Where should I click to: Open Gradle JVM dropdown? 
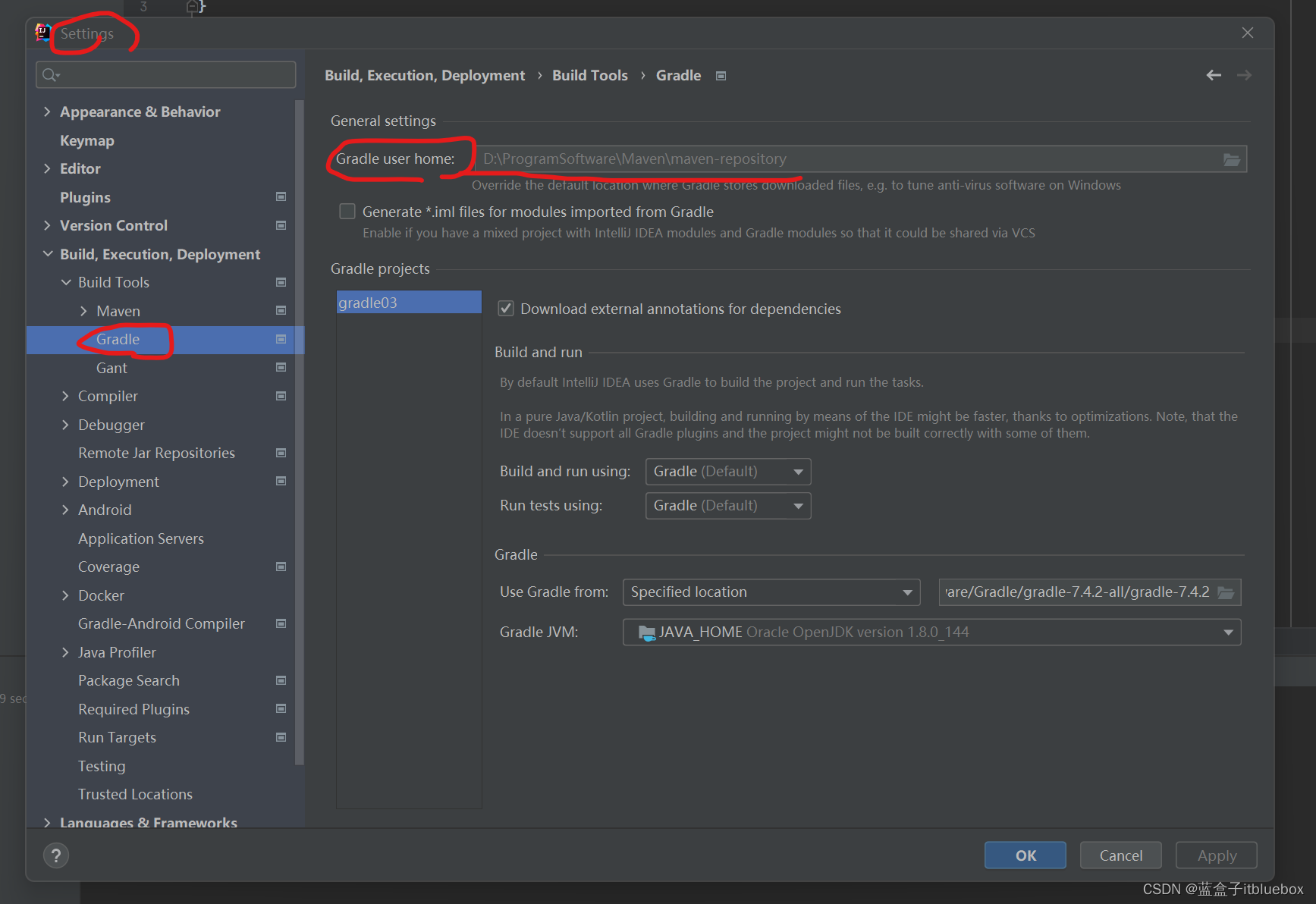[x=931, y=632]
